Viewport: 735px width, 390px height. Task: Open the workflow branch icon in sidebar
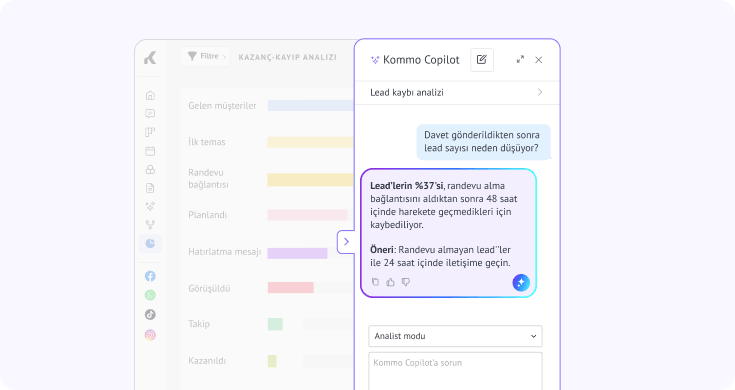coord(150,225)
